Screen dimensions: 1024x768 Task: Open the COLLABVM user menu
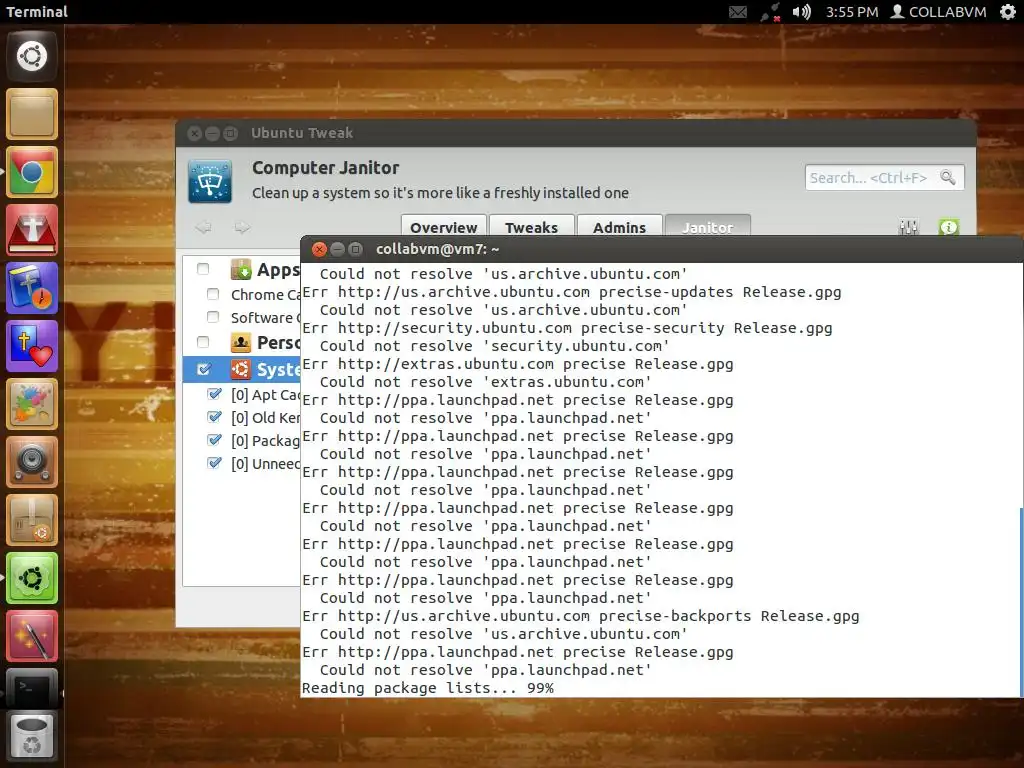click(939, 12)
